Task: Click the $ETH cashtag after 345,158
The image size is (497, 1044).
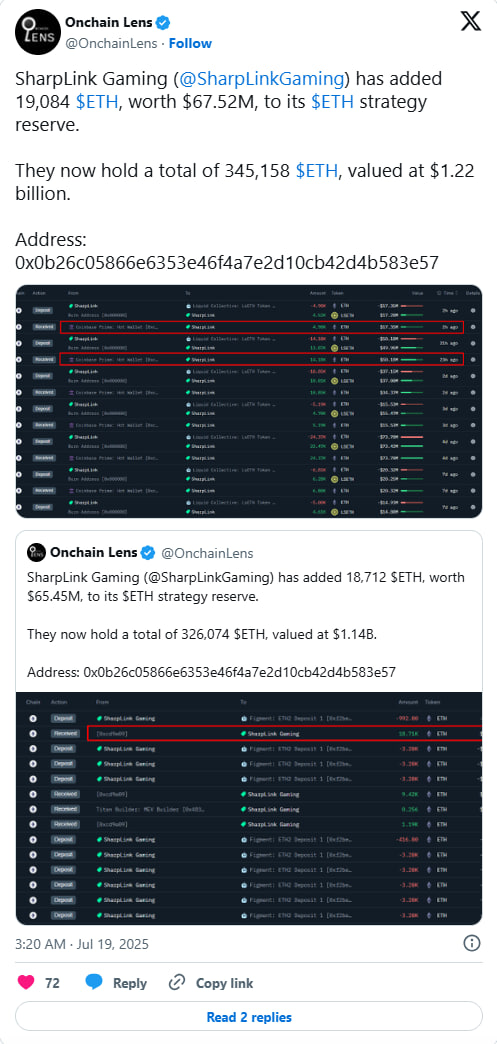Action: [x=317, y=171]
